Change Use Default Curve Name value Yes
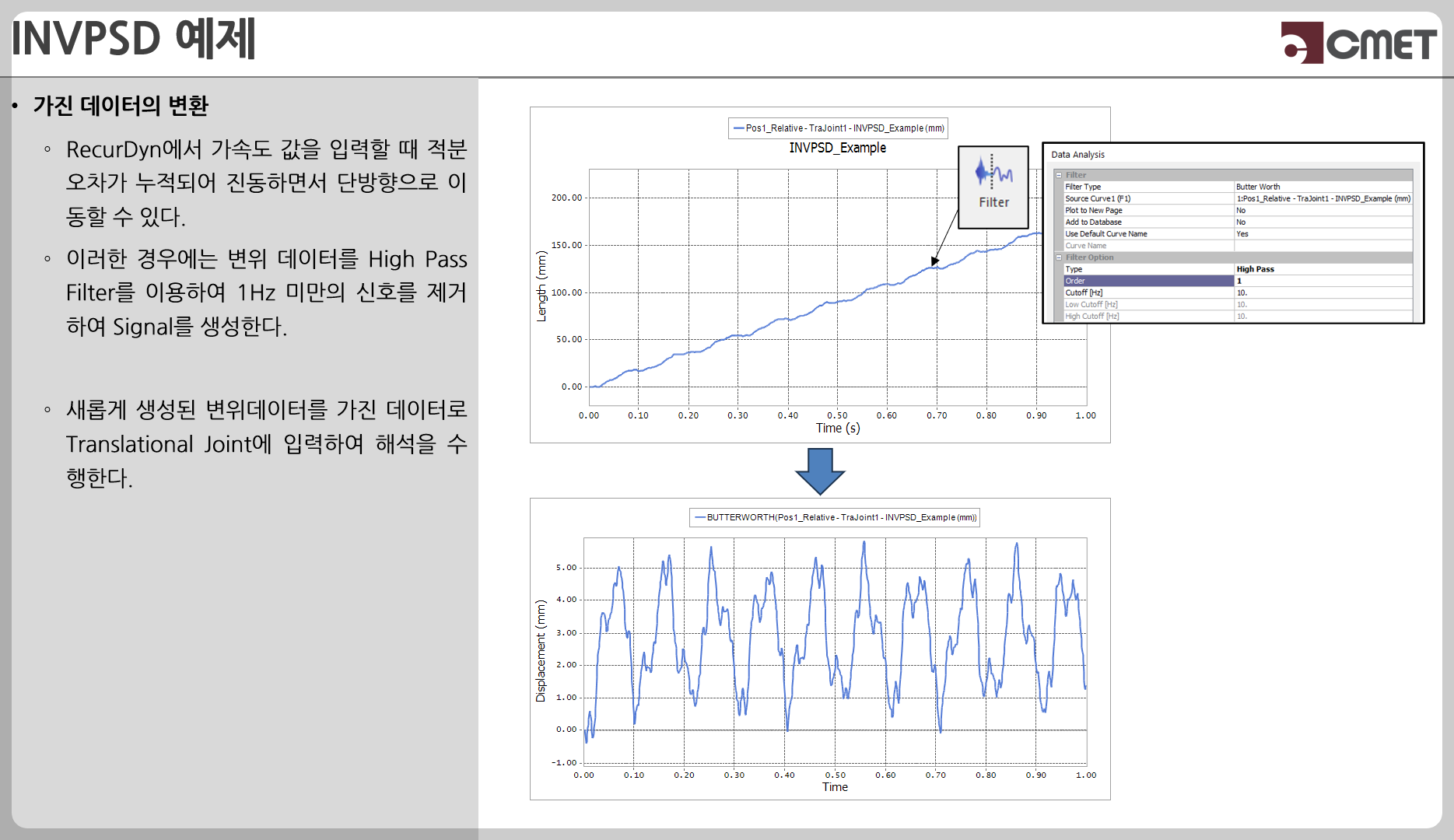The height and width of the screenshot is (840, 1454). 1323,233
